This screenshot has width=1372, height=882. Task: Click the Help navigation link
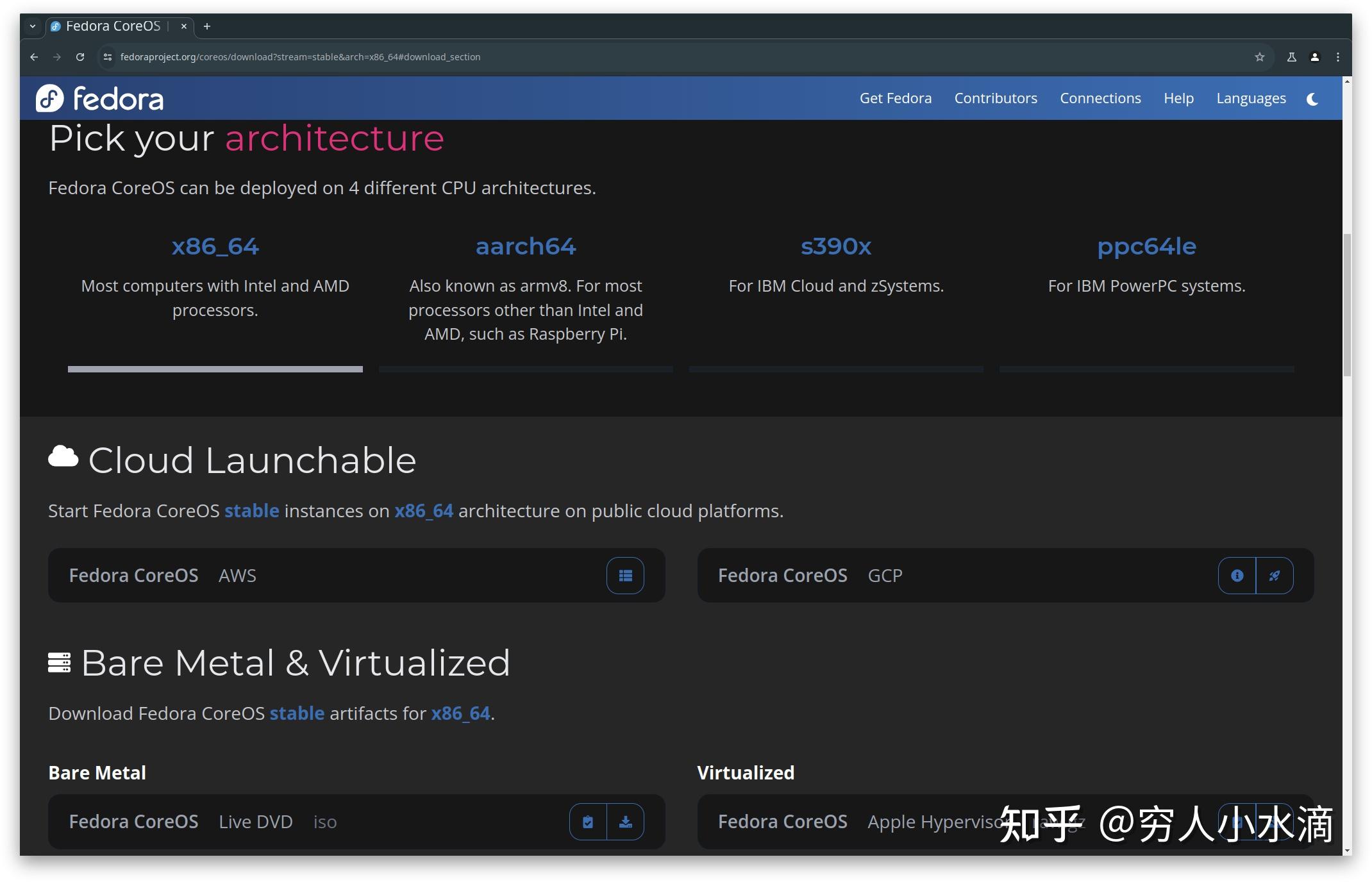pyautogui.click(x=1178, y=98)
